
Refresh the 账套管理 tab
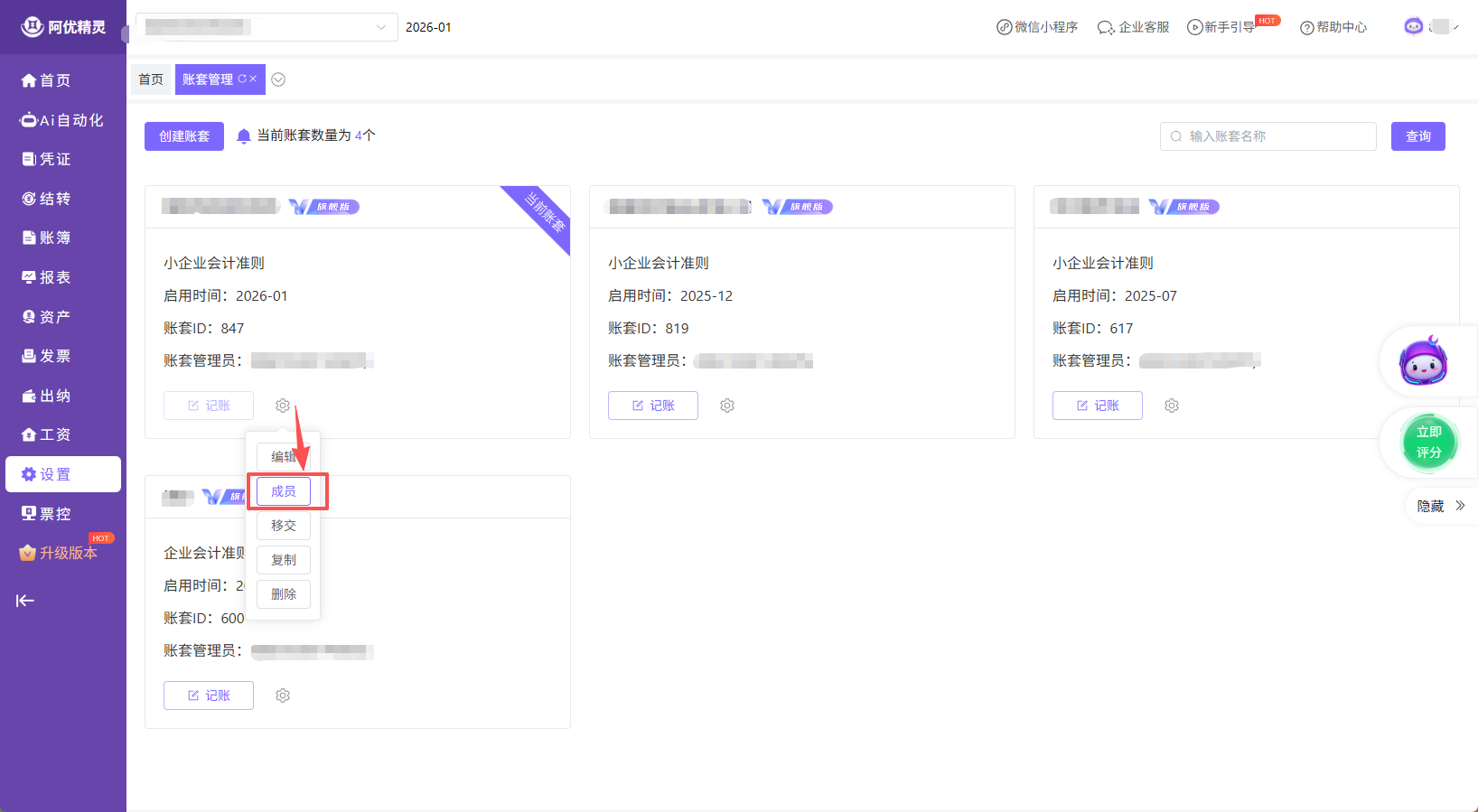click(242, 79)
